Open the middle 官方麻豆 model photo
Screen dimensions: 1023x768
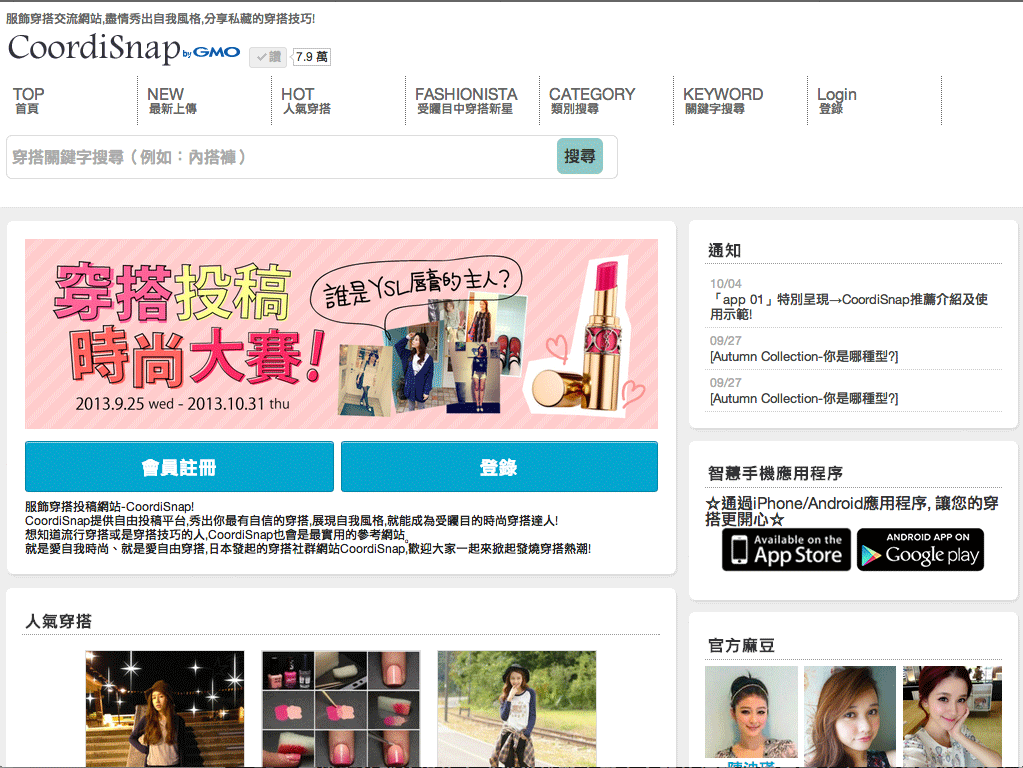[849, 716]
